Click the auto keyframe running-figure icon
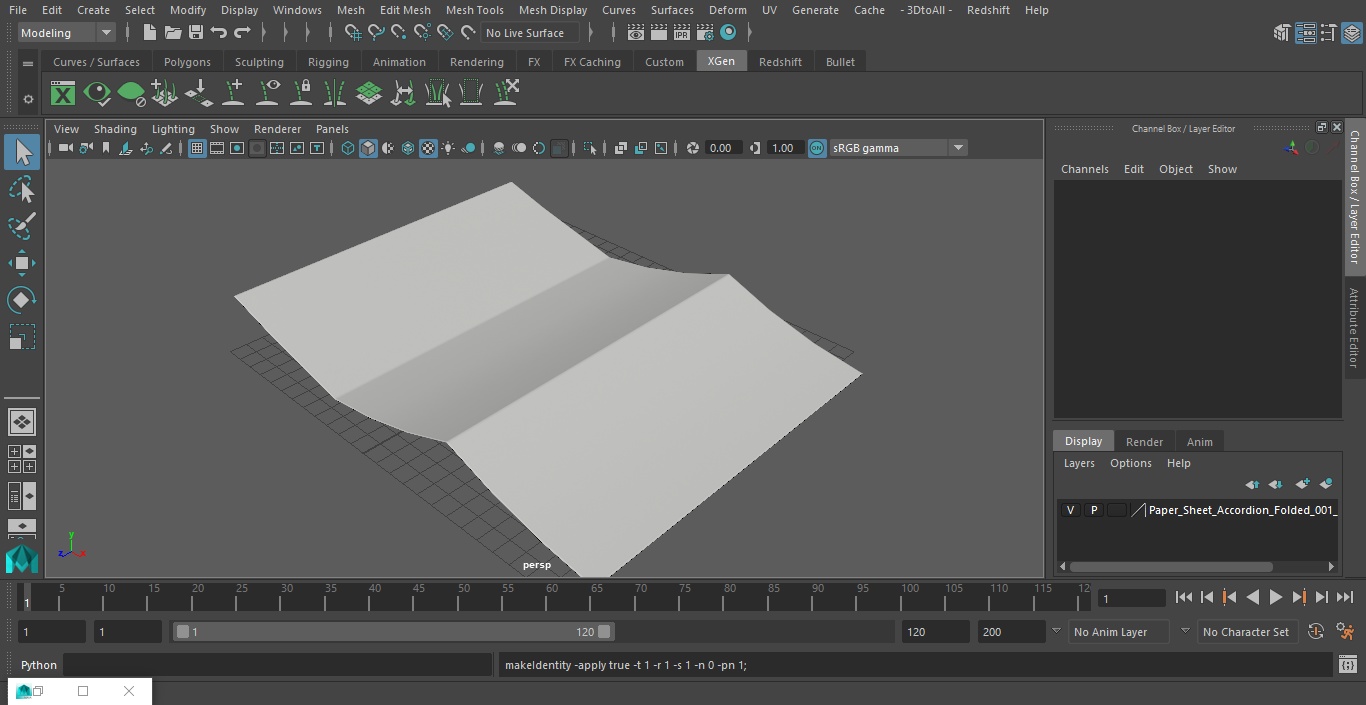Image resolution: width=1366 pixels, height=705 pixels. click(x=1346, y=632)
